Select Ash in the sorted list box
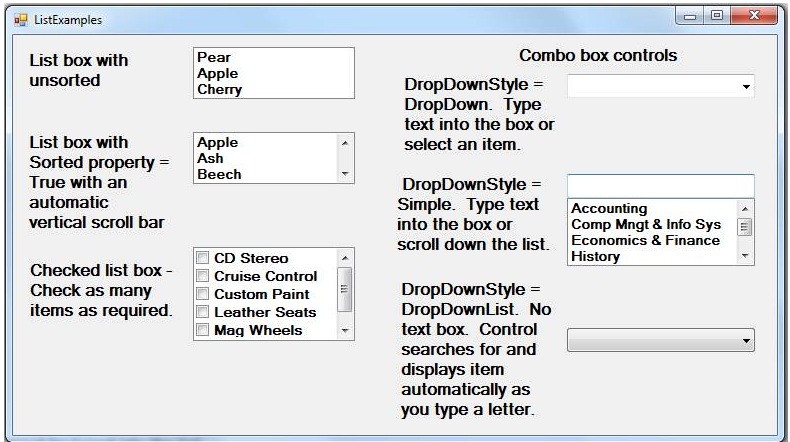790x442 pixels. 266,158
